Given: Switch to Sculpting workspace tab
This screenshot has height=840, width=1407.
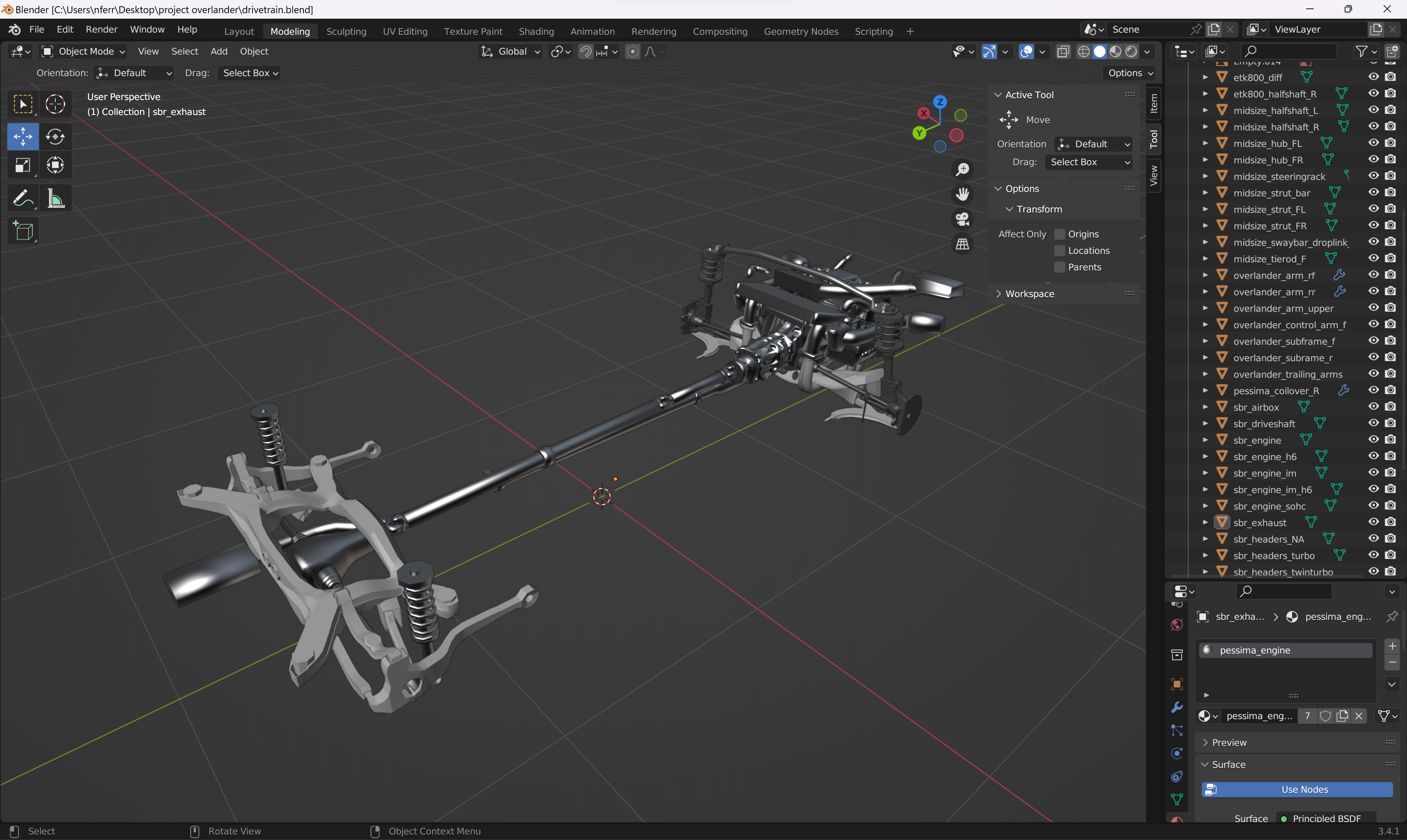Looking at the screenshot, I should coord(346,32).
